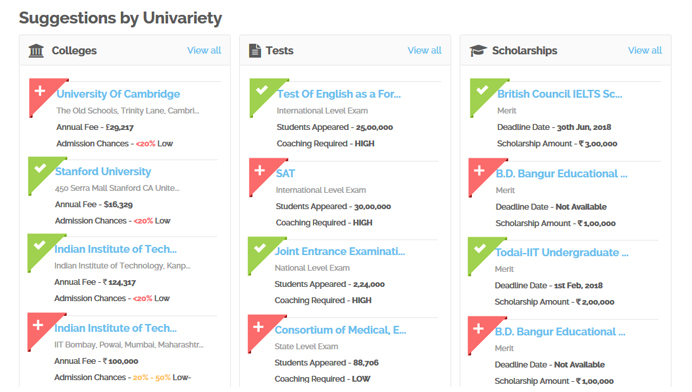This screenshot has width=692, height=392.
Task: View all Colleges
Action: point(204,50)
